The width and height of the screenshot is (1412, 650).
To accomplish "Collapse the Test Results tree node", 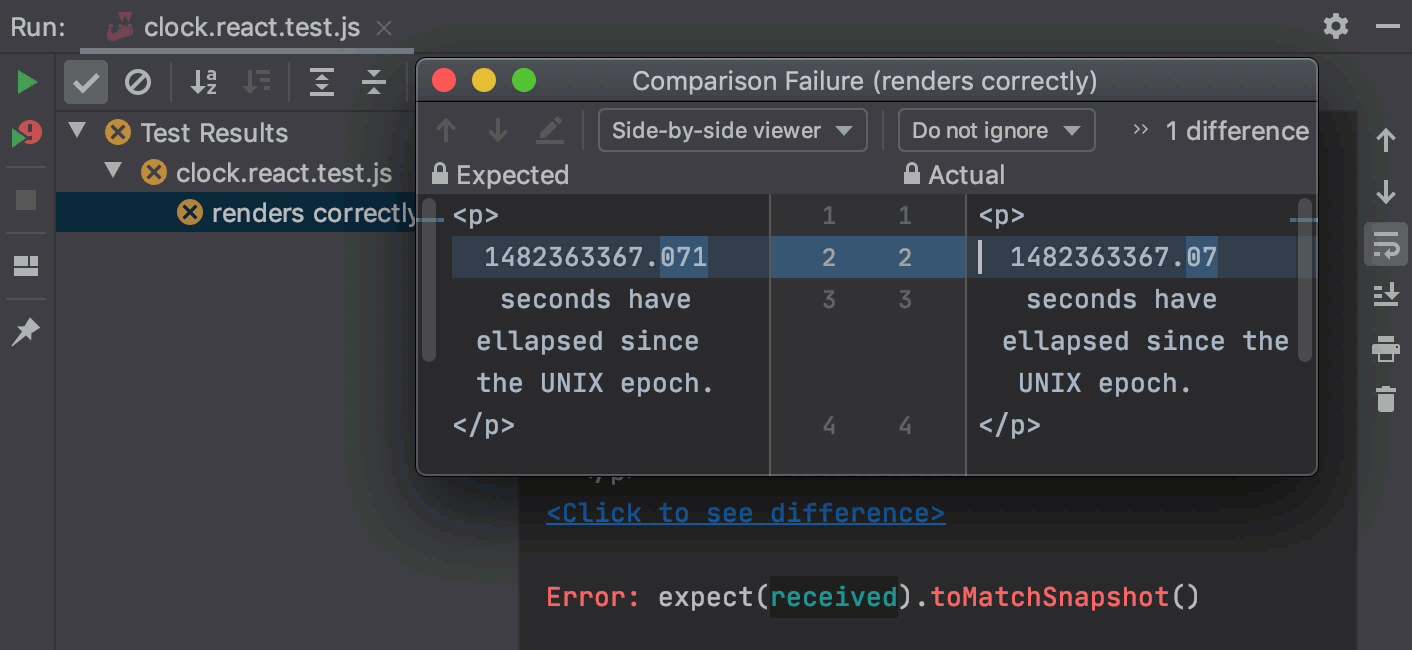I will (77, 132).
